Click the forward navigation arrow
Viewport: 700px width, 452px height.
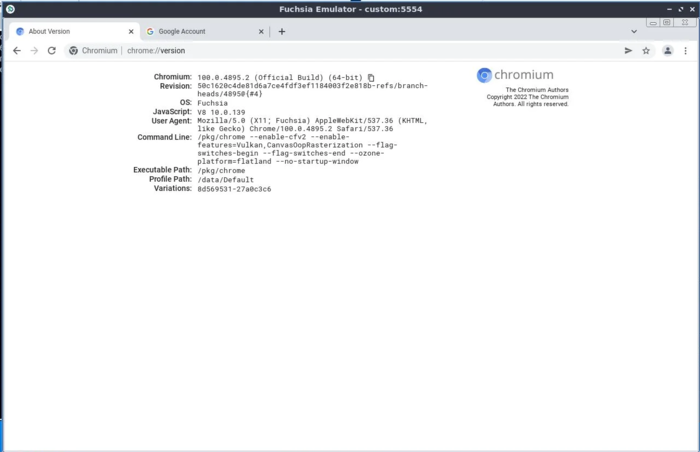(34, 50)
